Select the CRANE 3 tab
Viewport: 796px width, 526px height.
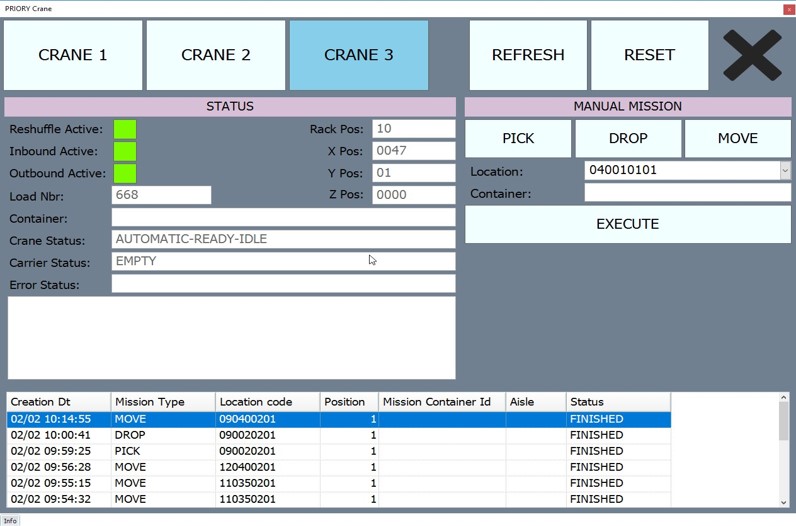coord(359,55)
